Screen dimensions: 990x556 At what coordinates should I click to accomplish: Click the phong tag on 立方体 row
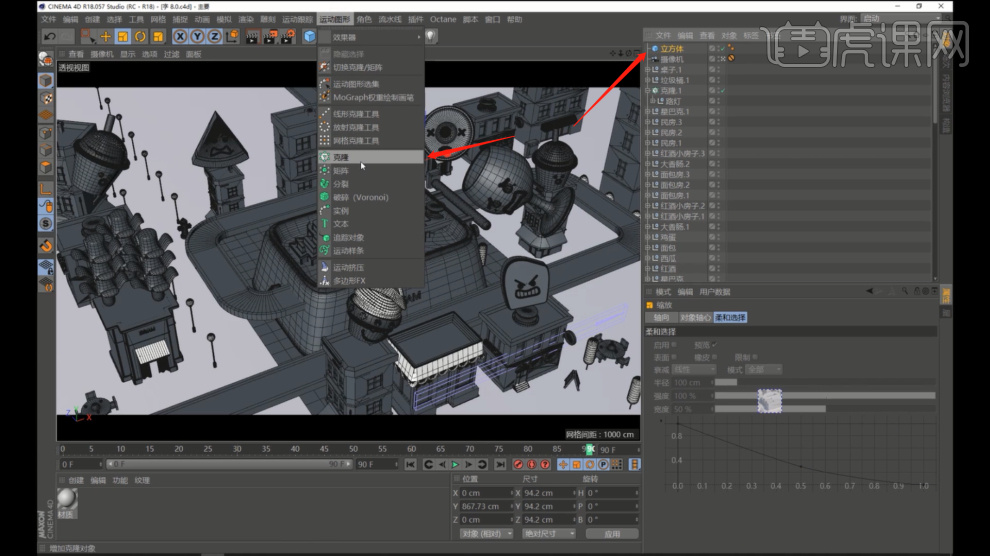point(731,48)
